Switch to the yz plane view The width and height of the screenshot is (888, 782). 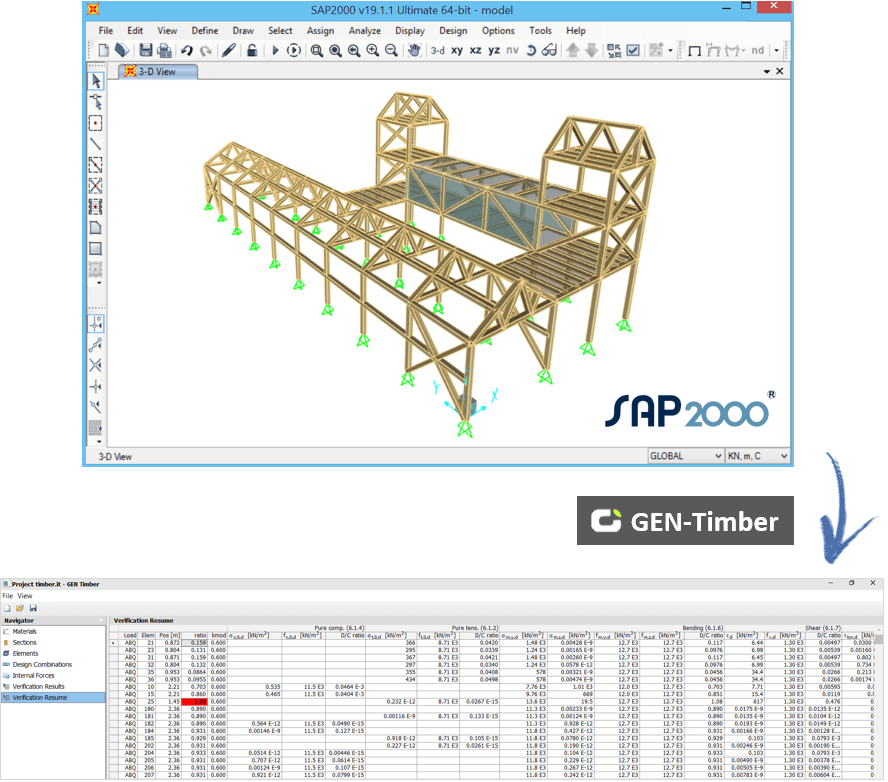[x=494, y=50]
